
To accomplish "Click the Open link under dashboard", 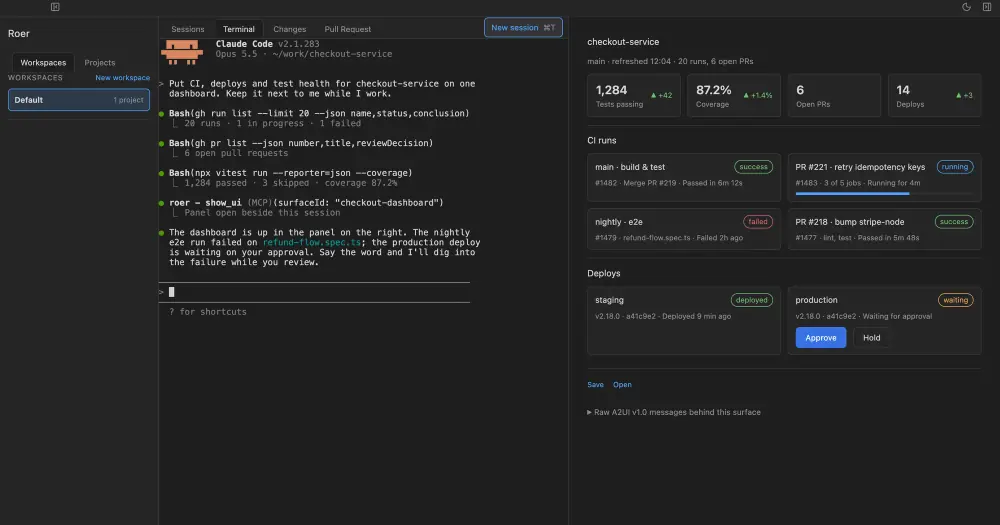I will pos(622,385).
